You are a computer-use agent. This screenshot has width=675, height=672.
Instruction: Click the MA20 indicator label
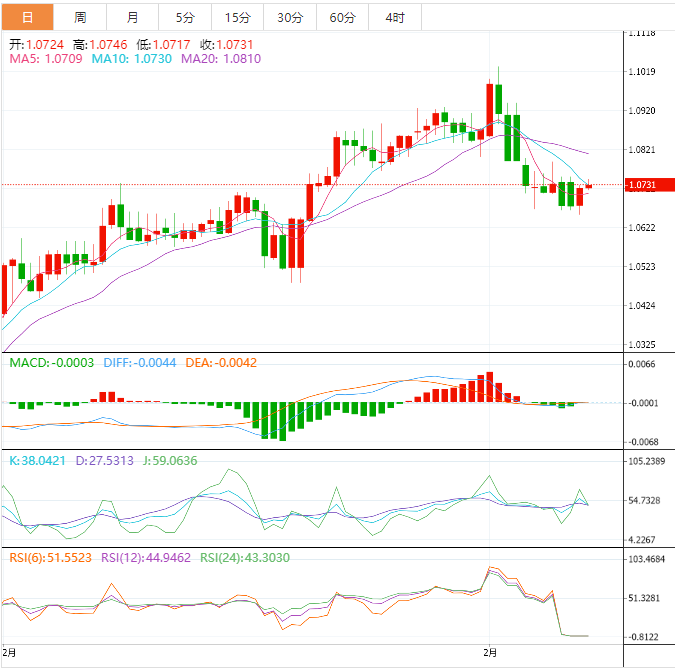pos(221,60)
